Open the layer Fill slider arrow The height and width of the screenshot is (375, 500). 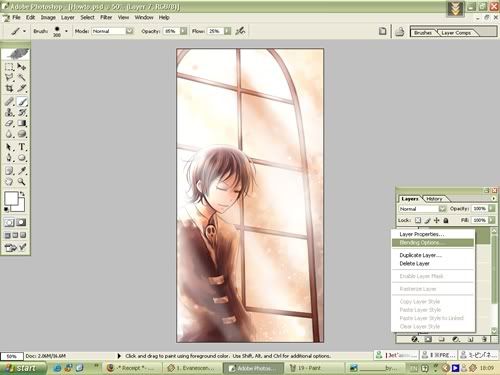pos(491,220)
